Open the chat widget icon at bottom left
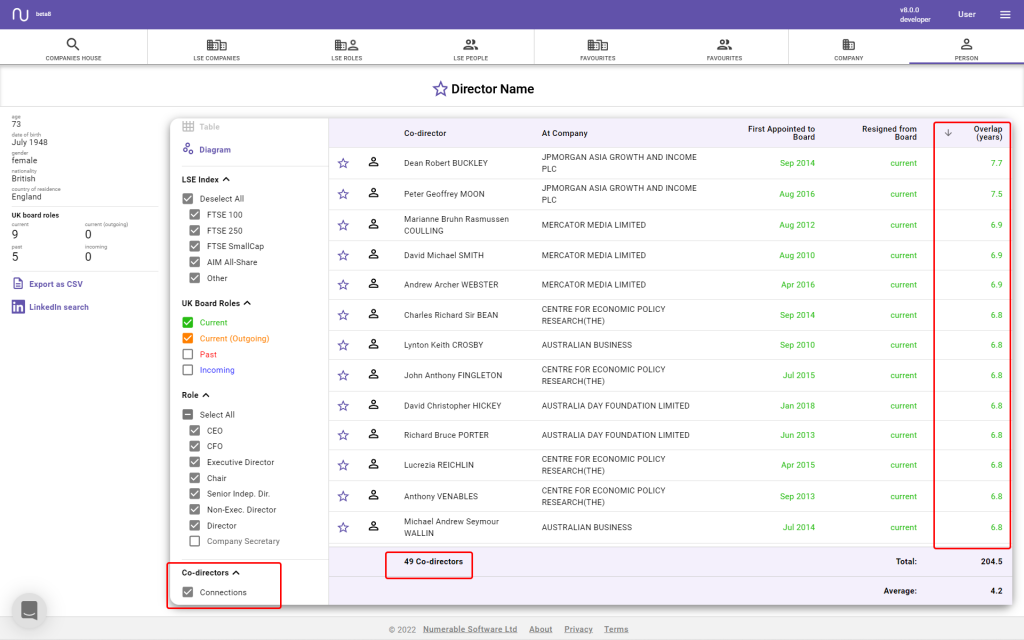1024x640 pixels. [29, 610]
